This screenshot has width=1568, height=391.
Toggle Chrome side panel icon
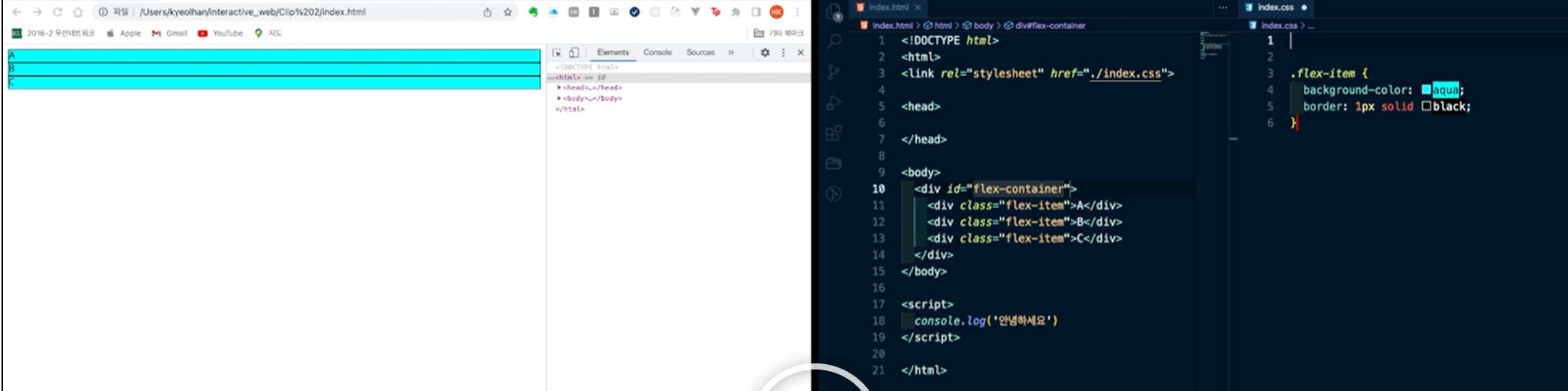[x=756, y=12]
